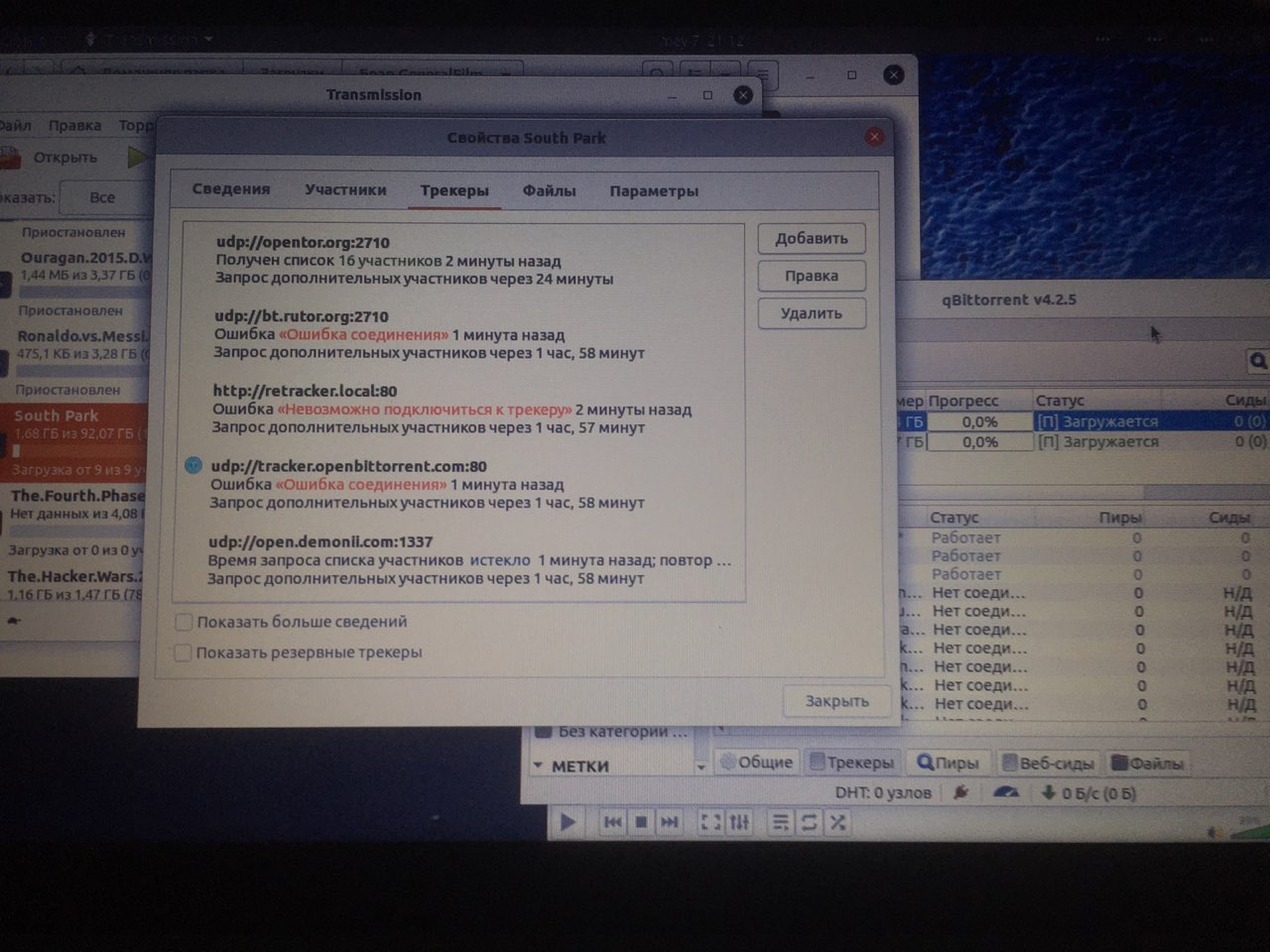This screenshot has height=952, width=1270.
Task: Open the Все filter dropdown in Transmission
Action: point(103,197)
